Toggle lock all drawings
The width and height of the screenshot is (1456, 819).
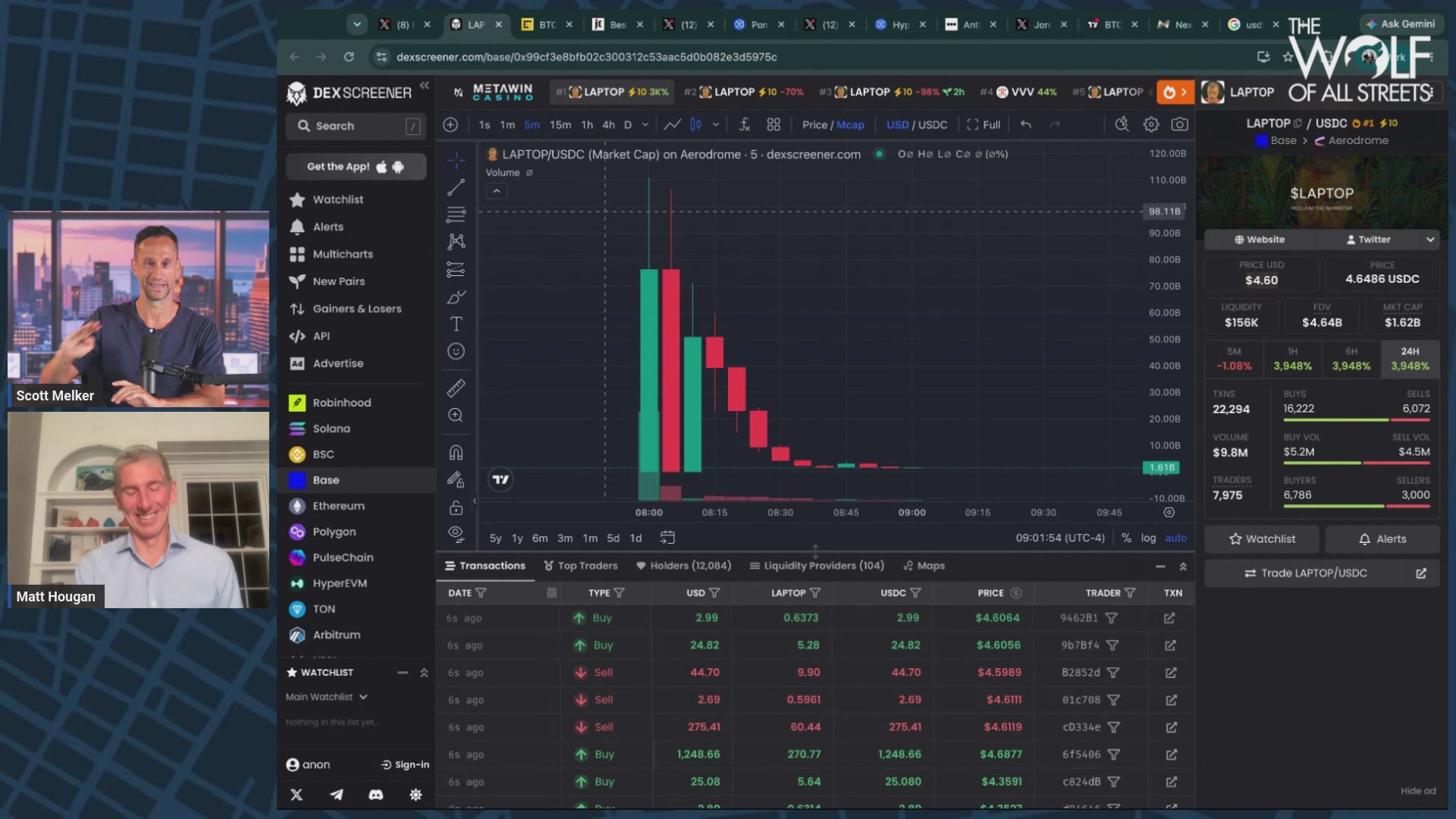coord(456,507)
